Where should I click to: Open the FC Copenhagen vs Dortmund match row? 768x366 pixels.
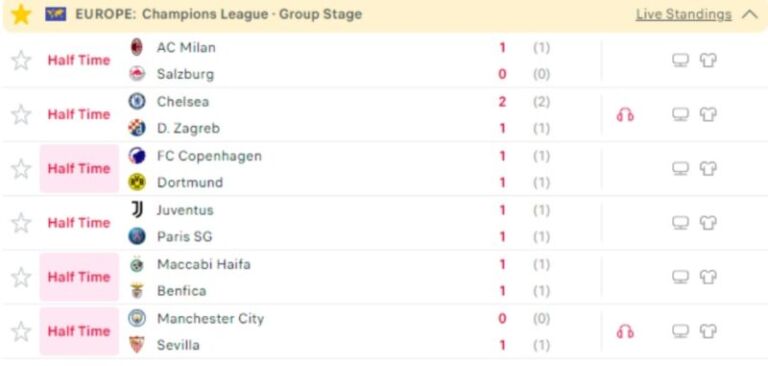pos(384,169)
